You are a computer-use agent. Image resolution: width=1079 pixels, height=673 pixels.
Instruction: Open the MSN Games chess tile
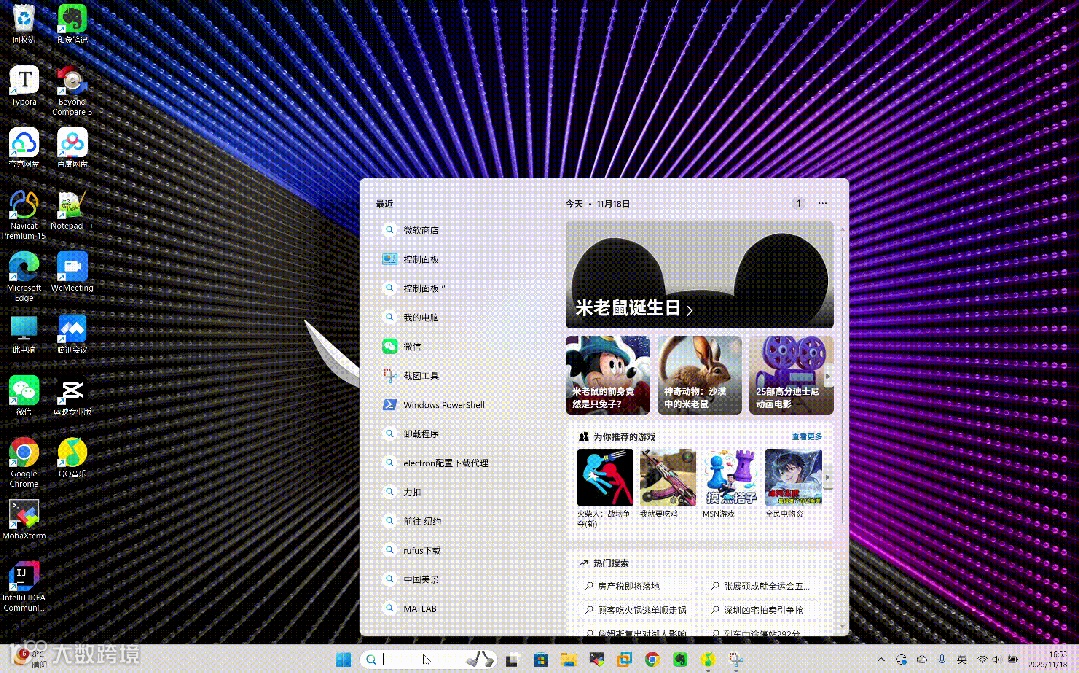(x=730, y=483)
